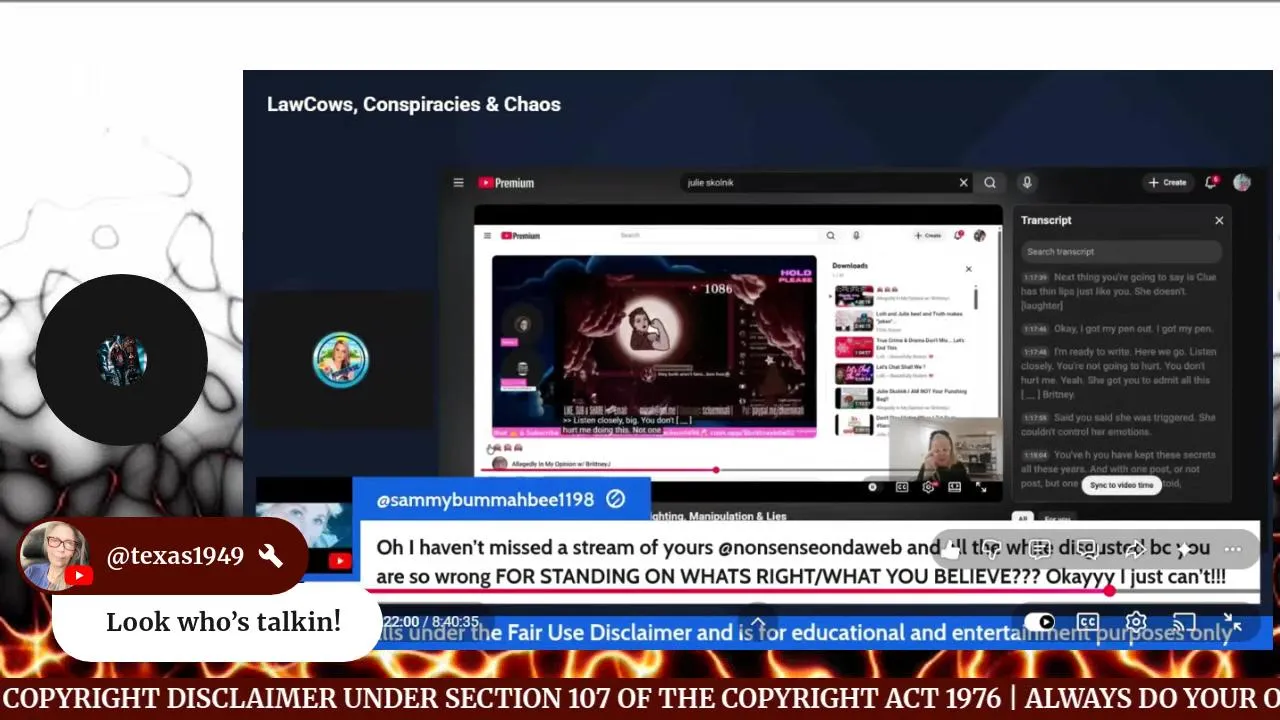Click the Downloads list scrollbar
1280x720 pixels.
(x=976, y=297)
